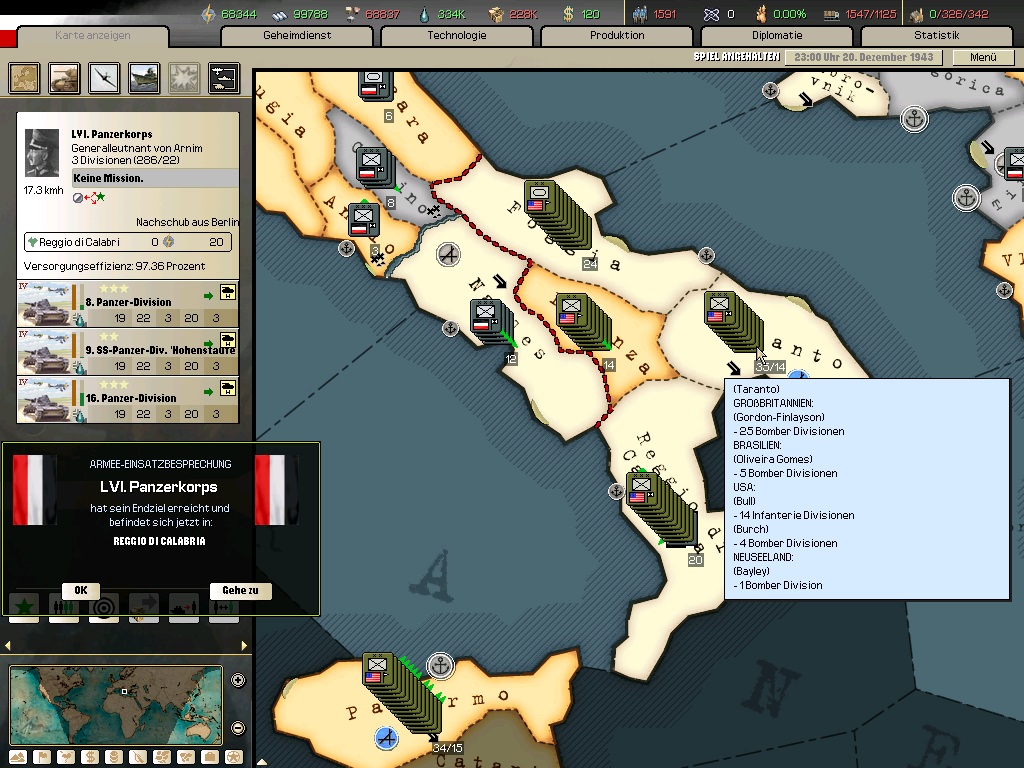Click the money dollar icon in top bar

[569, 14]
